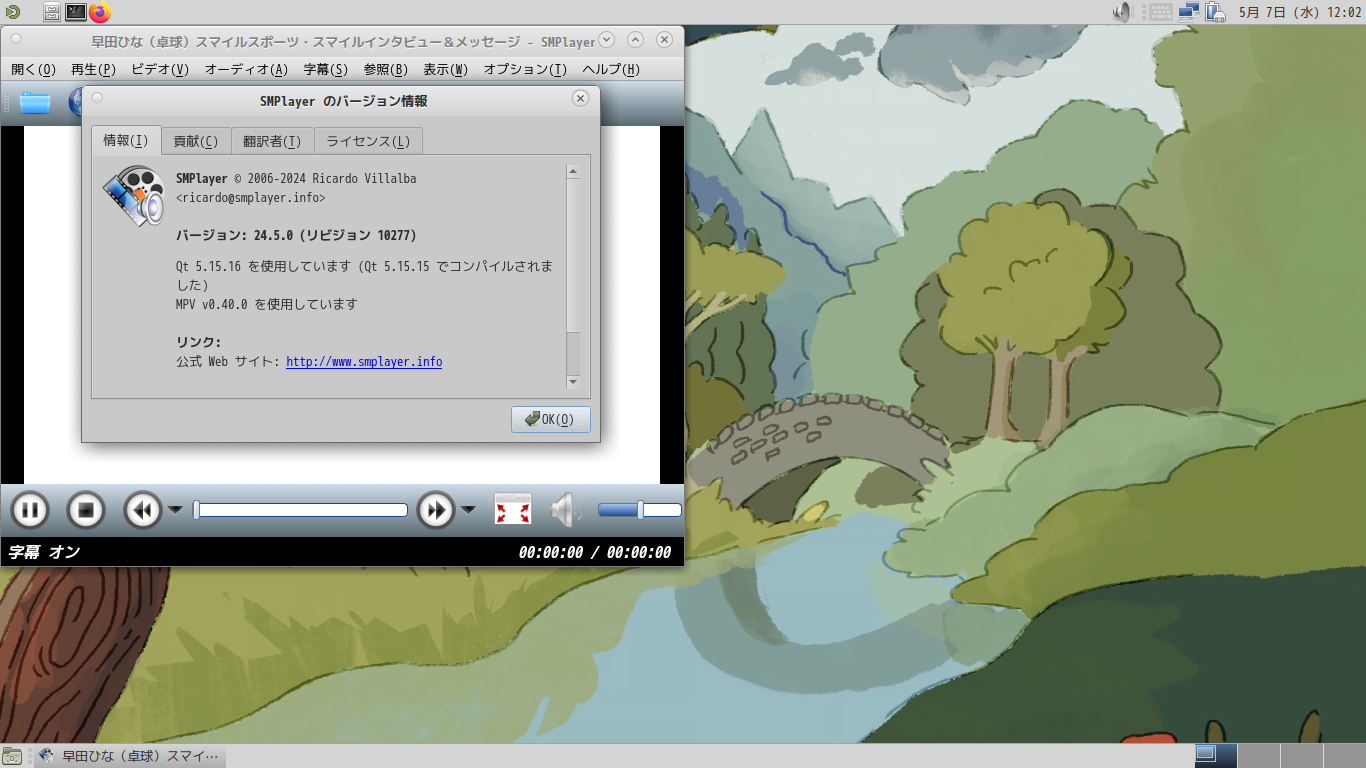
Task: Launch the file manager from the panel
Action: pyautogui.click(x=52, y=12)
